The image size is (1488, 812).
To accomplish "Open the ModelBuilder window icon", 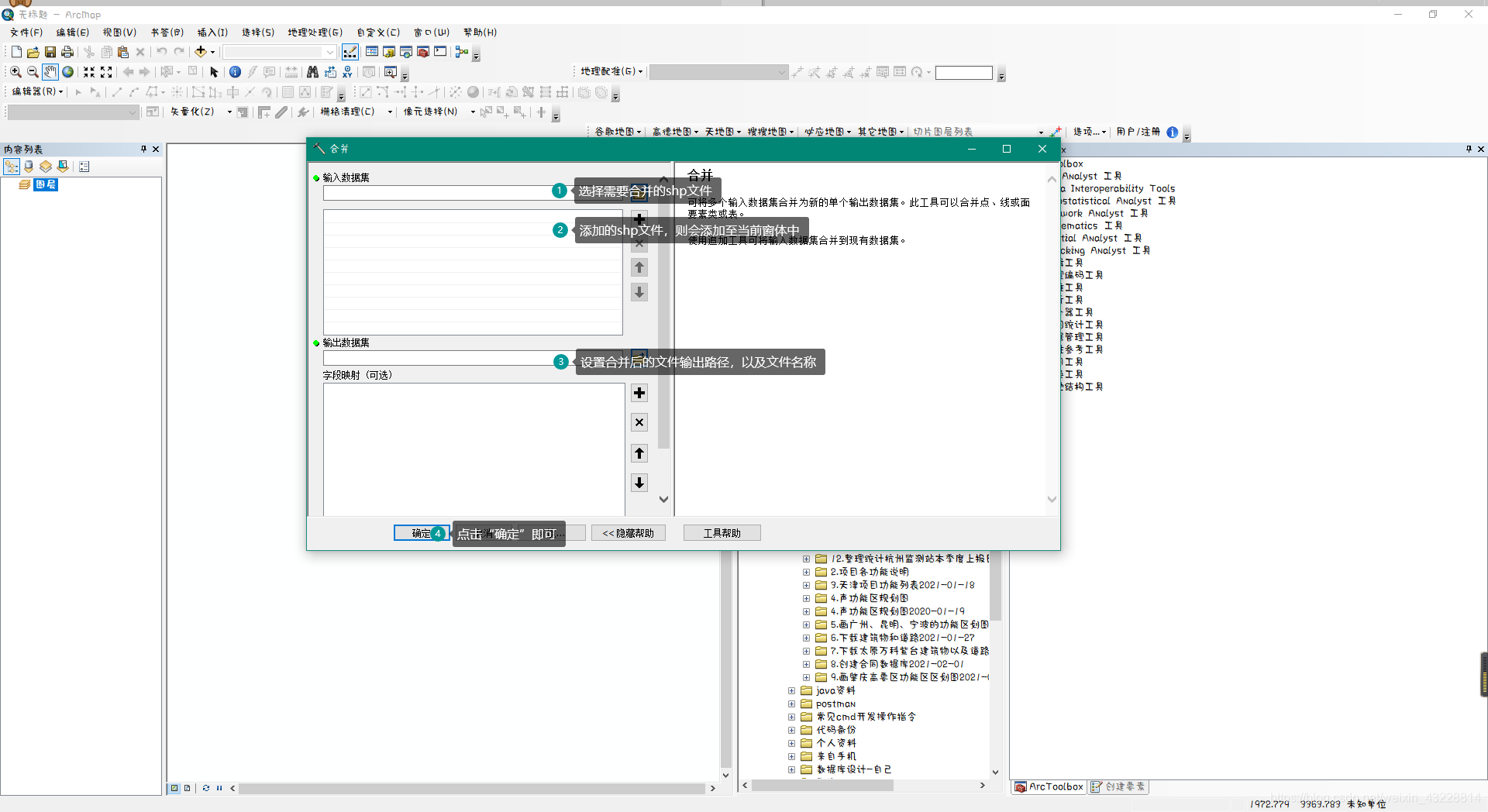I will point(462,52).
